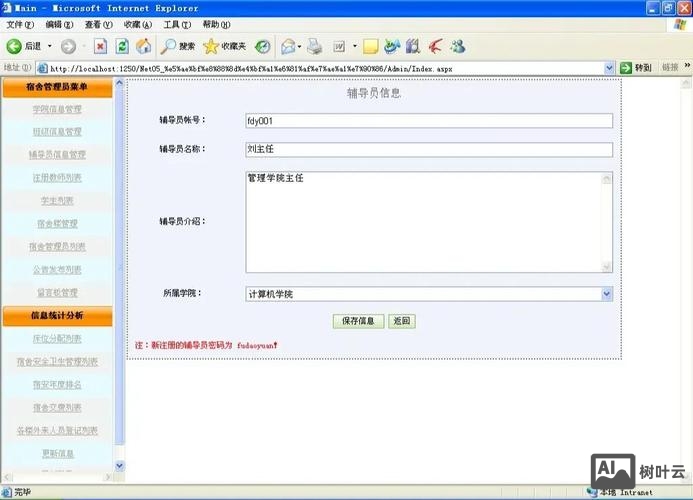Click the Refresh page icon
This screenshot has width=693, height=500.
tap(122, 46)
